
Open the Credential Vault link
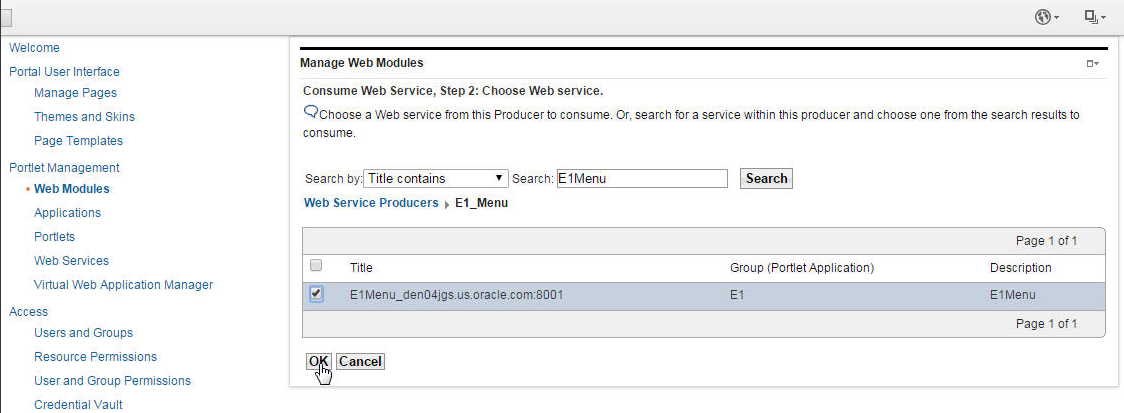(x=78, y=405)
